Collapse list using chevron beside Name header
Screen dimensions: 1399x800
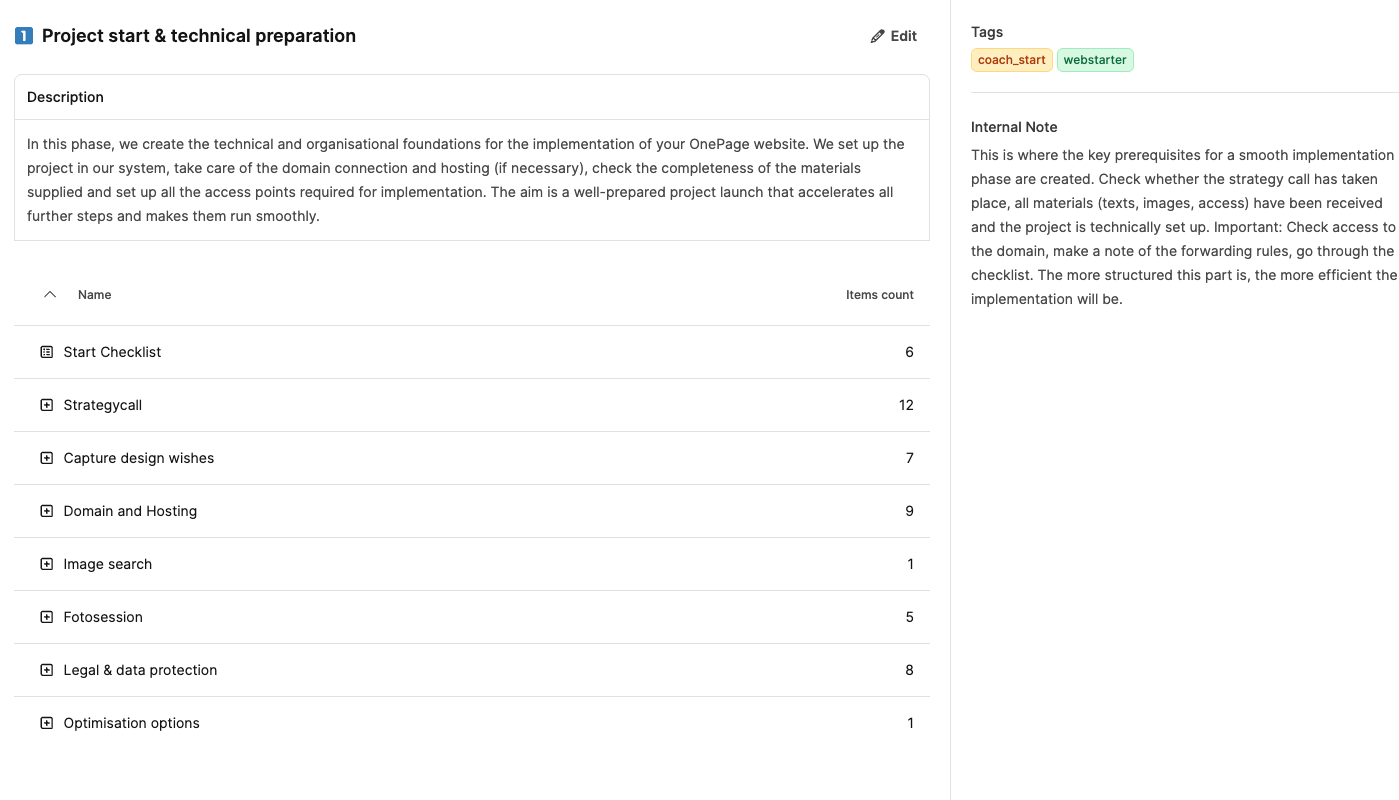click(x=50, y=295)
